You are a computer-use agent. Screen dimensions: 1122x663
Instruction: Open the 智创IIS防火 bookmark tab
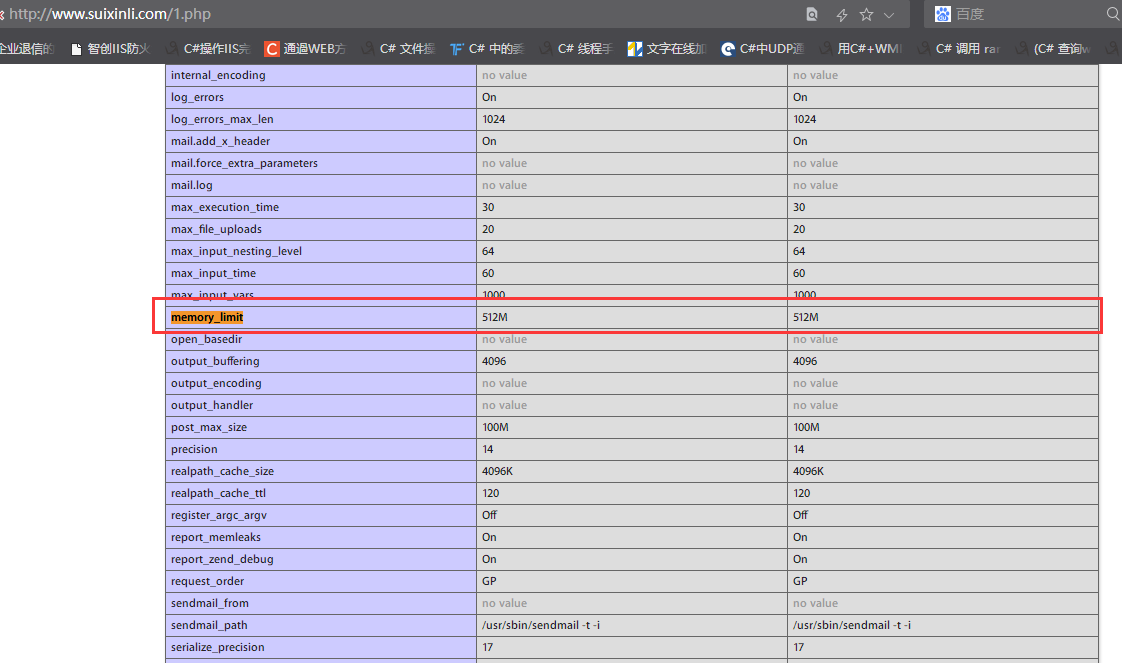click(x=110, y=48)
